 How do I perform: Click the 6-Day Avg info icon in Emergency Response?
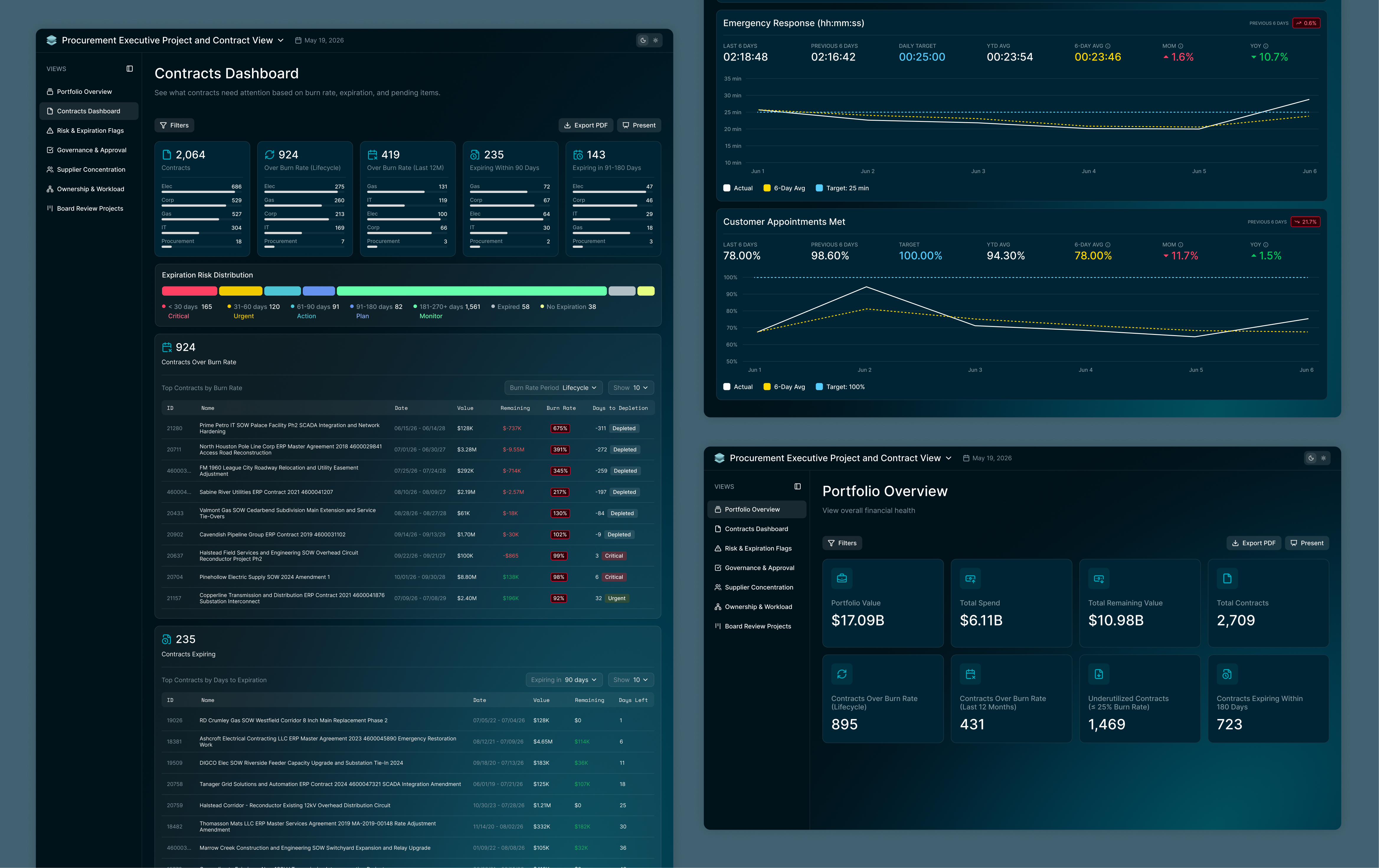click(x=1108, y=46)
